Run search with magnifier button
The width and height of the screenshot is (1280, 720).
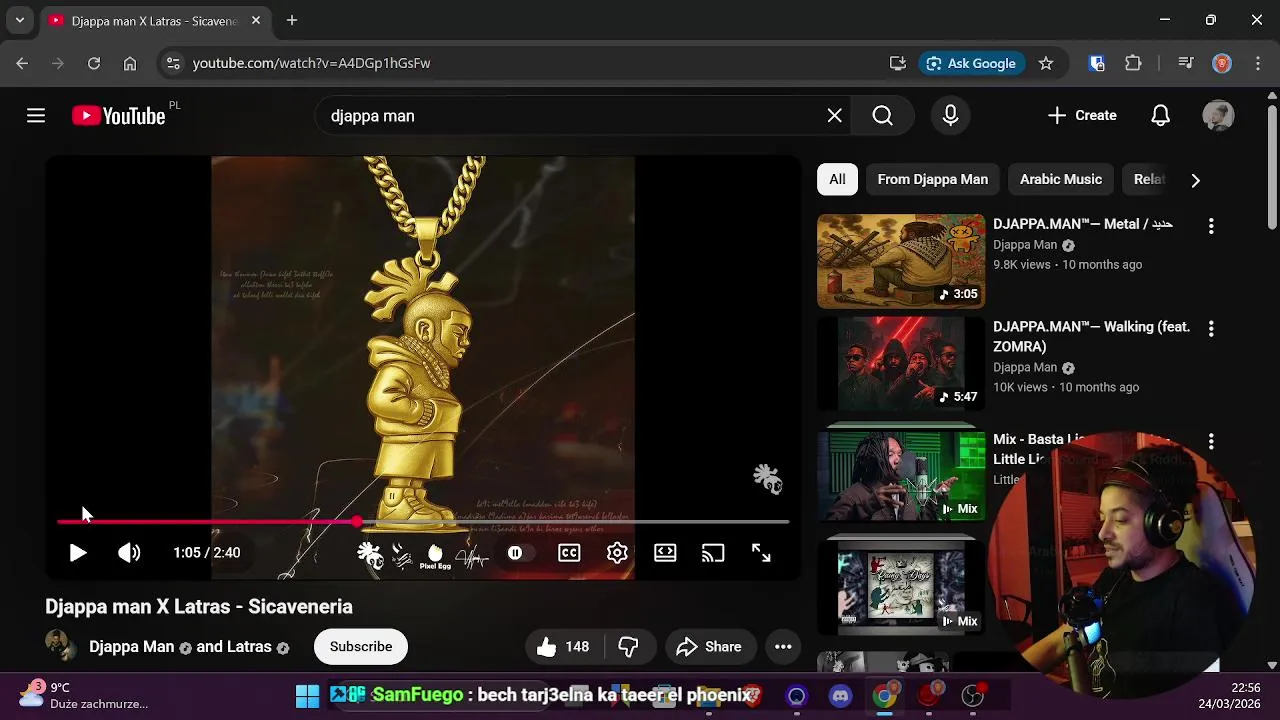pyautogui.click(x=883, y=116)
